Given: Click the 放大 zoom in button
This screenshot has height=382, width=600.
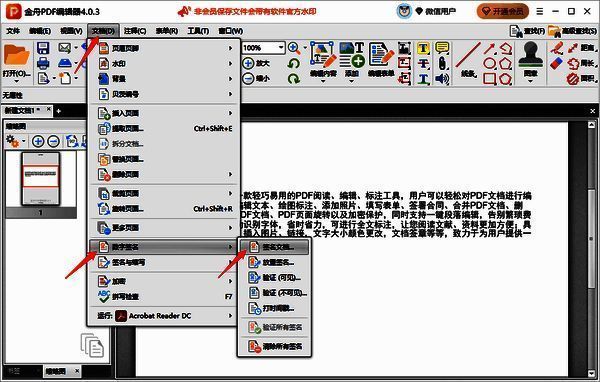Looking at the screenshot, I should click(256, 63).
